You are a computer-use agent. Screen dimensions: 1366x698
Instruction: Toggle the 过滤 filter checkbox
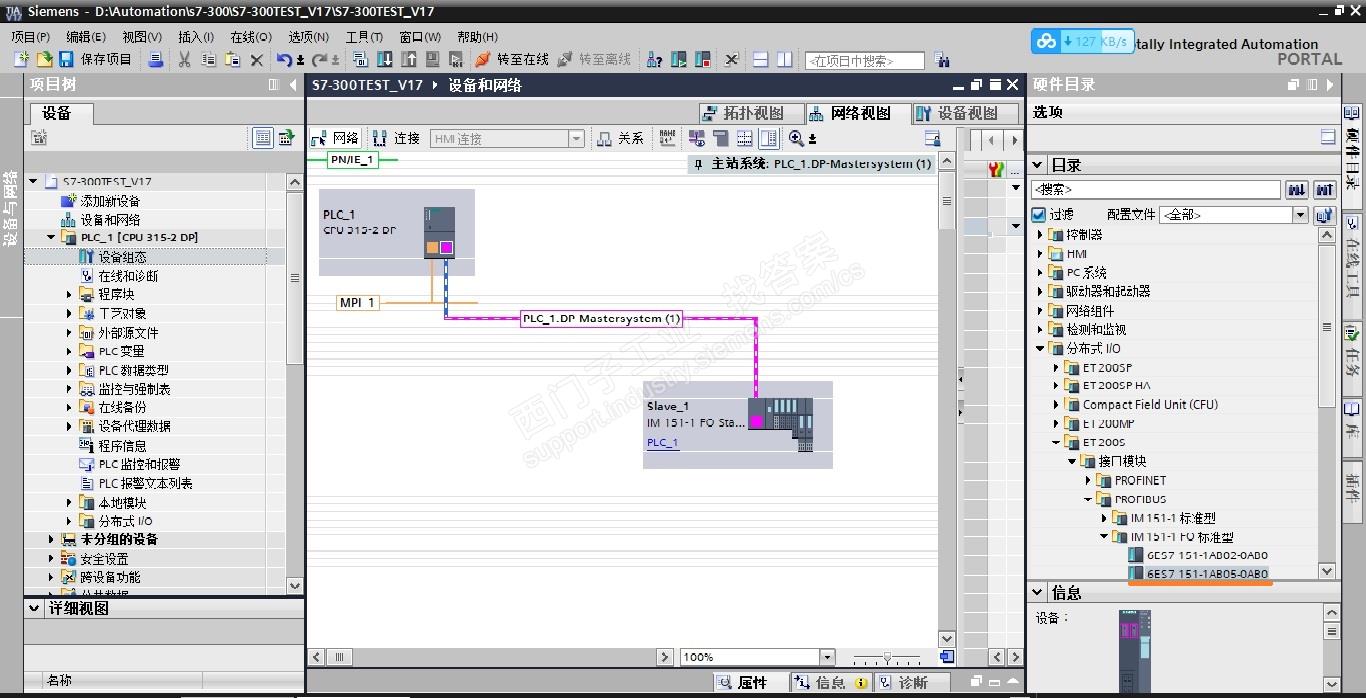(x=1039, y=215)
